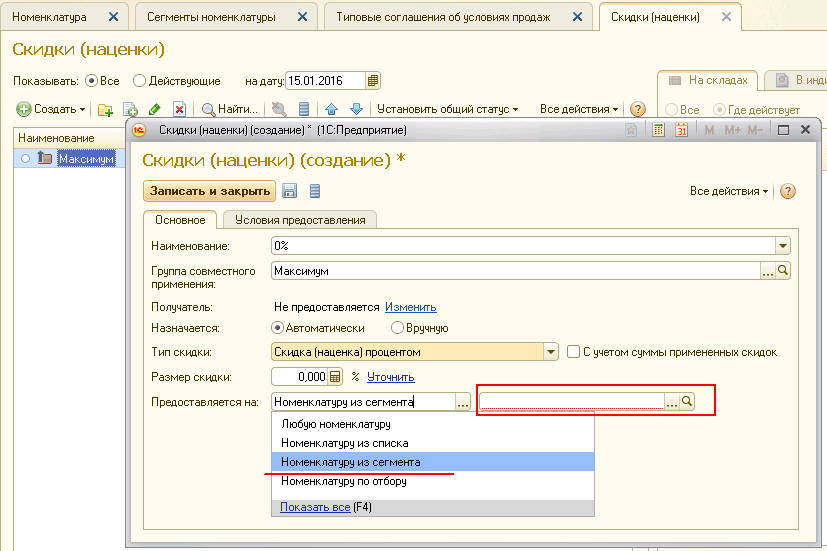Image resolution: width=827 pixels, height=551 pixels.
Task: Open calendar picker next to date 15.01.2016
Action: coord(372,81)
